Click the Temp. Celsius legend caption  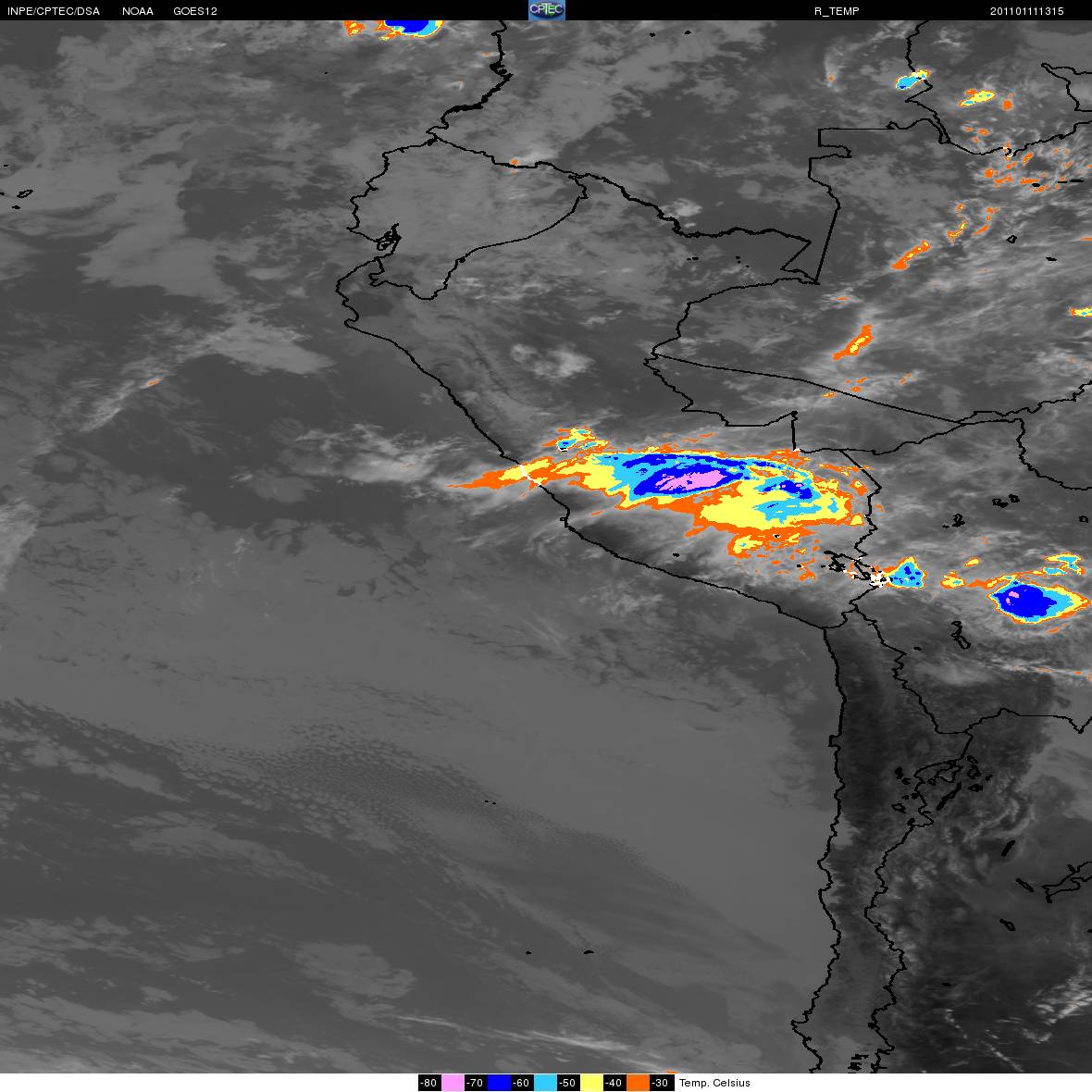coord(714,1083)
